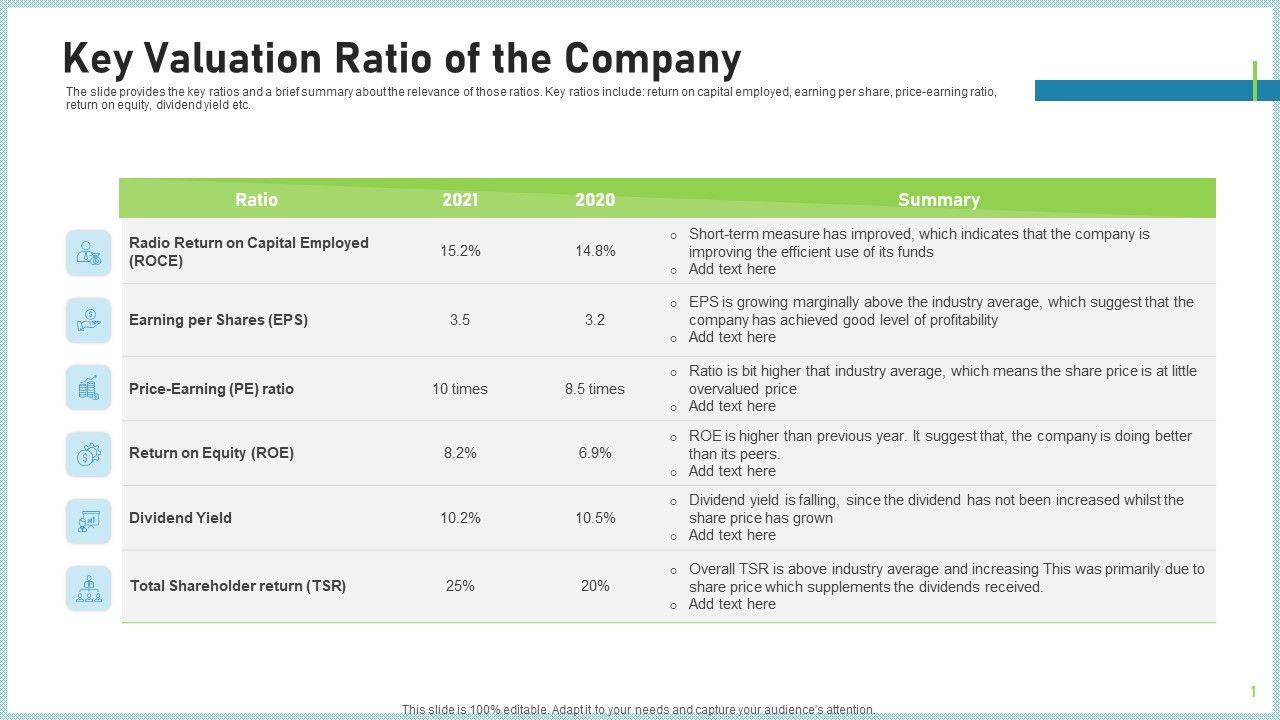Screen dimensions: 1280x720
Task: Click the slide description text under the title
Action: click(530, 98)
